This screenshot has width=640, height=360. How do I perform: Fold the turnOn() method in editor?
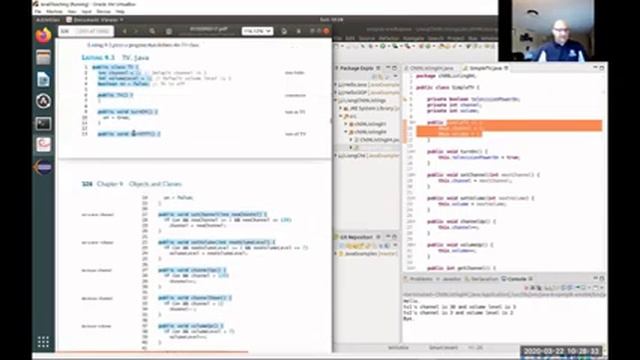pyautogui.click(x=413, y=151)
